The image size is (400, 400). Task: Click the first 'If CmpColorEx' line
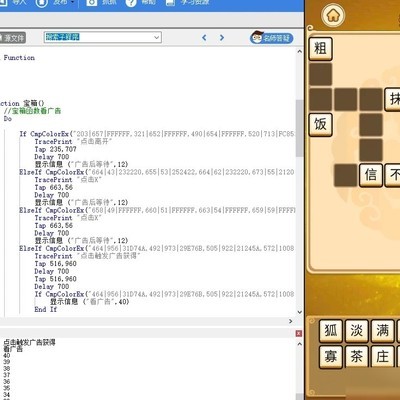157,134
